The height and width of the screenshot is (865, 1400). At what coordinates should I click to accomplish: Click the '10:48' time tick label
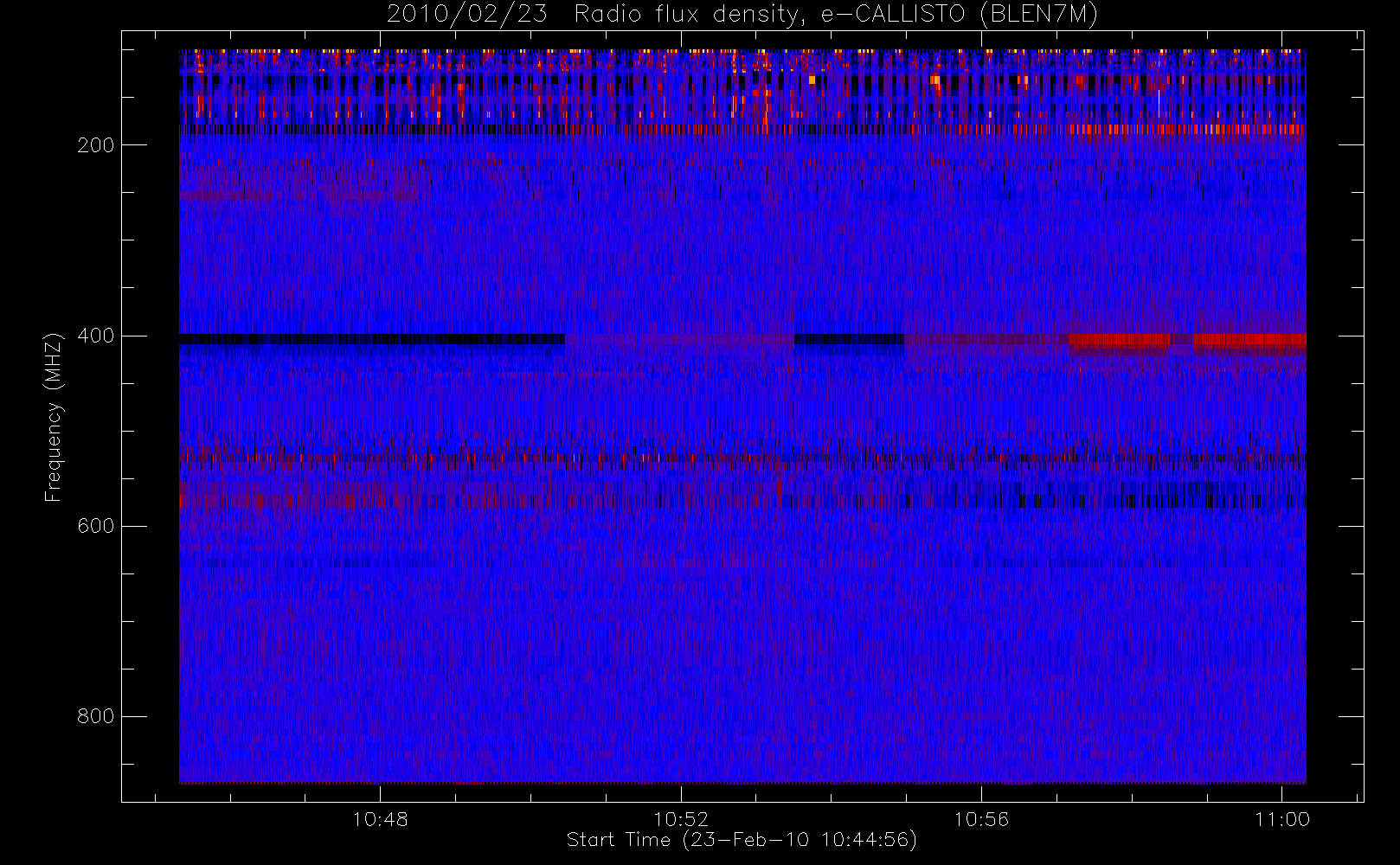(380, 819)
